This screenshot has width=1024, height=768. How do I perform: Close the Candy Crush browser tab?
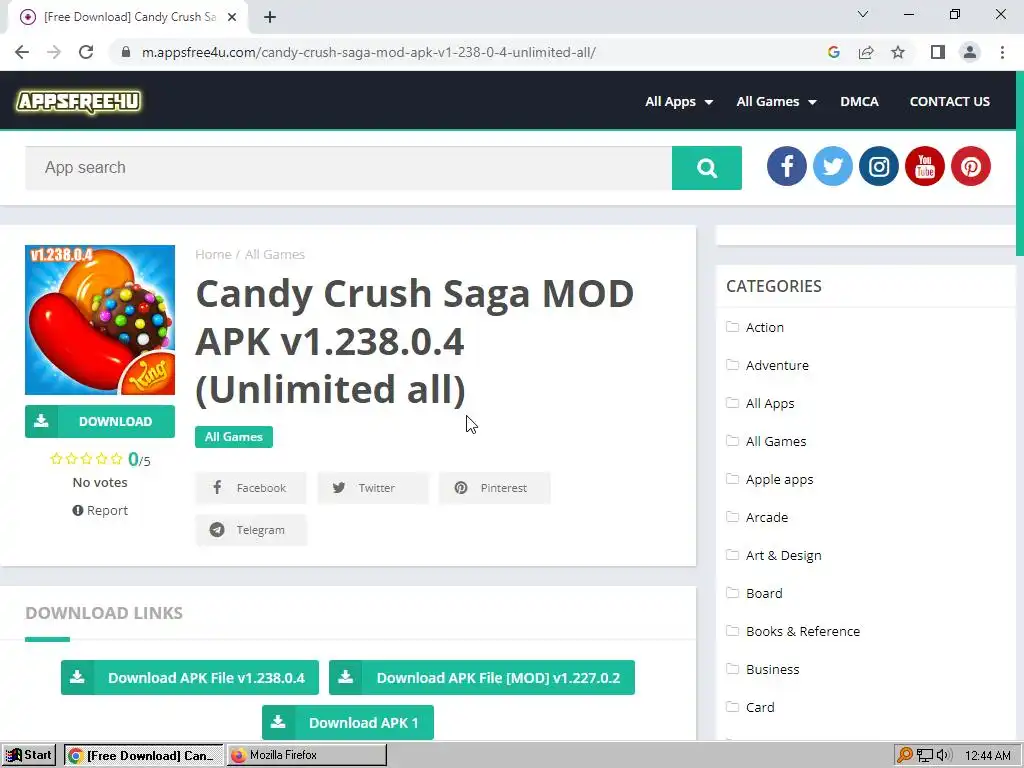[232, 17]
